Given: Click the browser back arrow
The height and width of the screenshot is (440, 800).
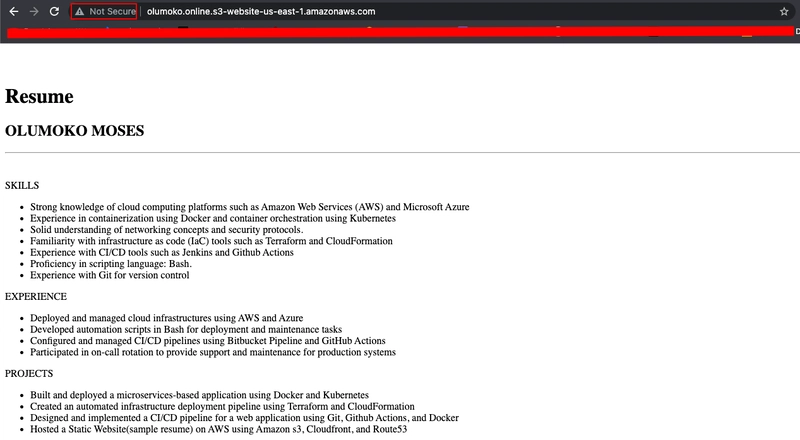Looking at the screenshot, I should (13, 11).
